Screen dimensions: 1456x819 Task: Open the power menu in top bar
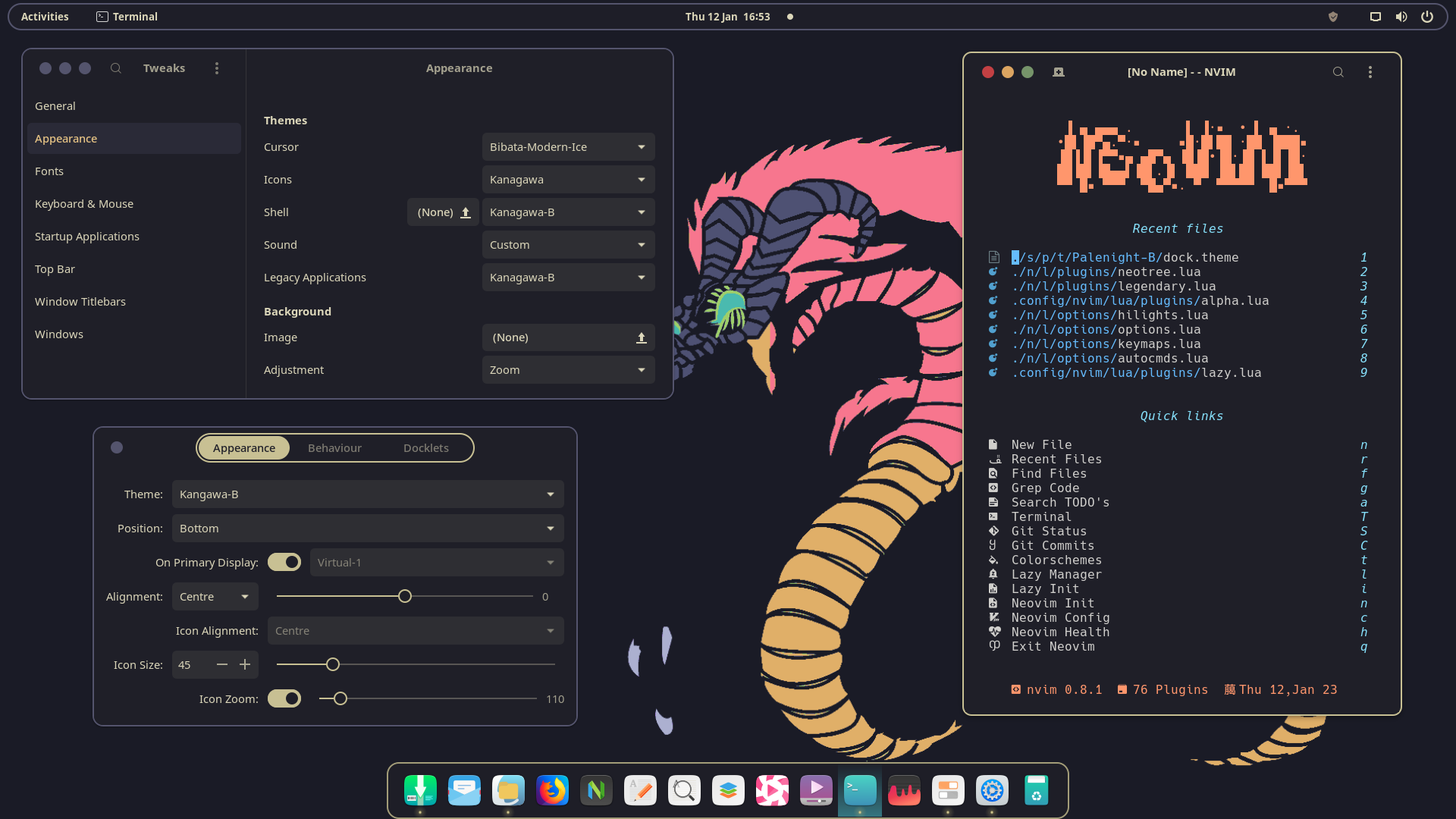coord(1427,17)
